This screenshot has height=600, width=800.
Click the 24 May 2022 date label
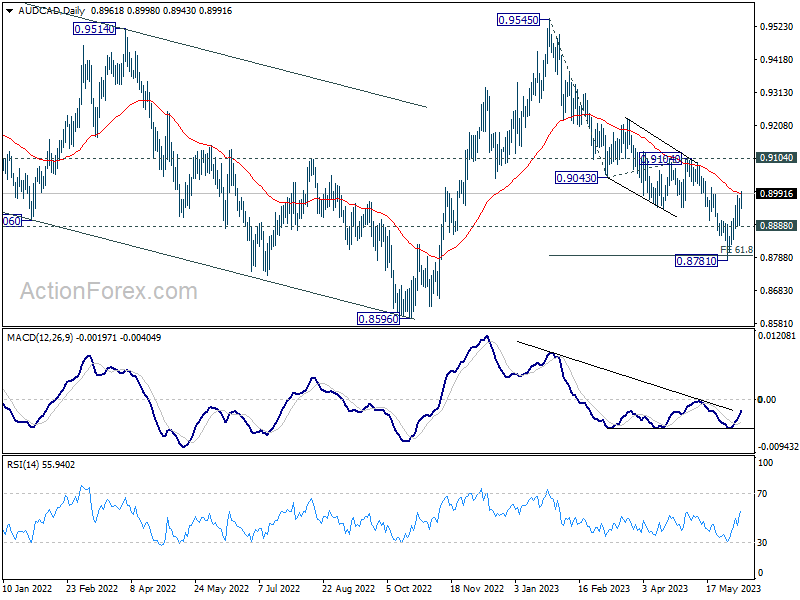[x=221, y=589]
